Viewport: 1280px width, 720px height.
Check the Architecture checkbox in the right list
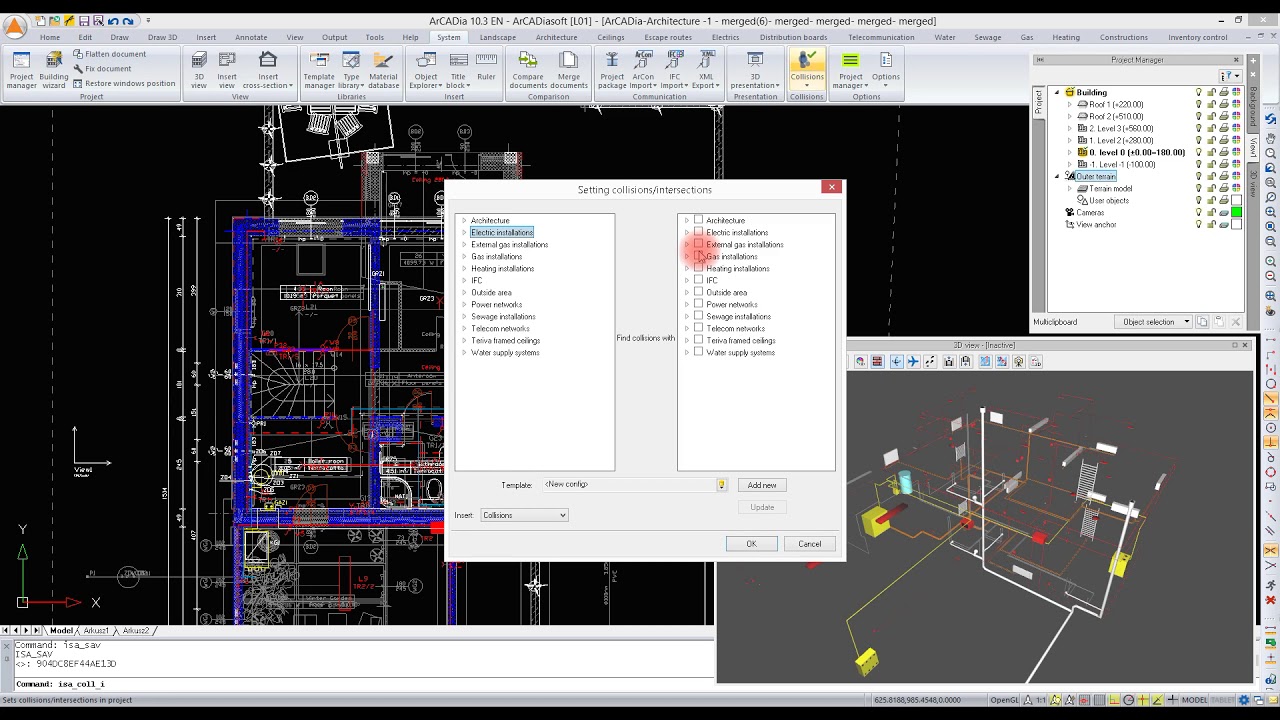click(698, 220)
